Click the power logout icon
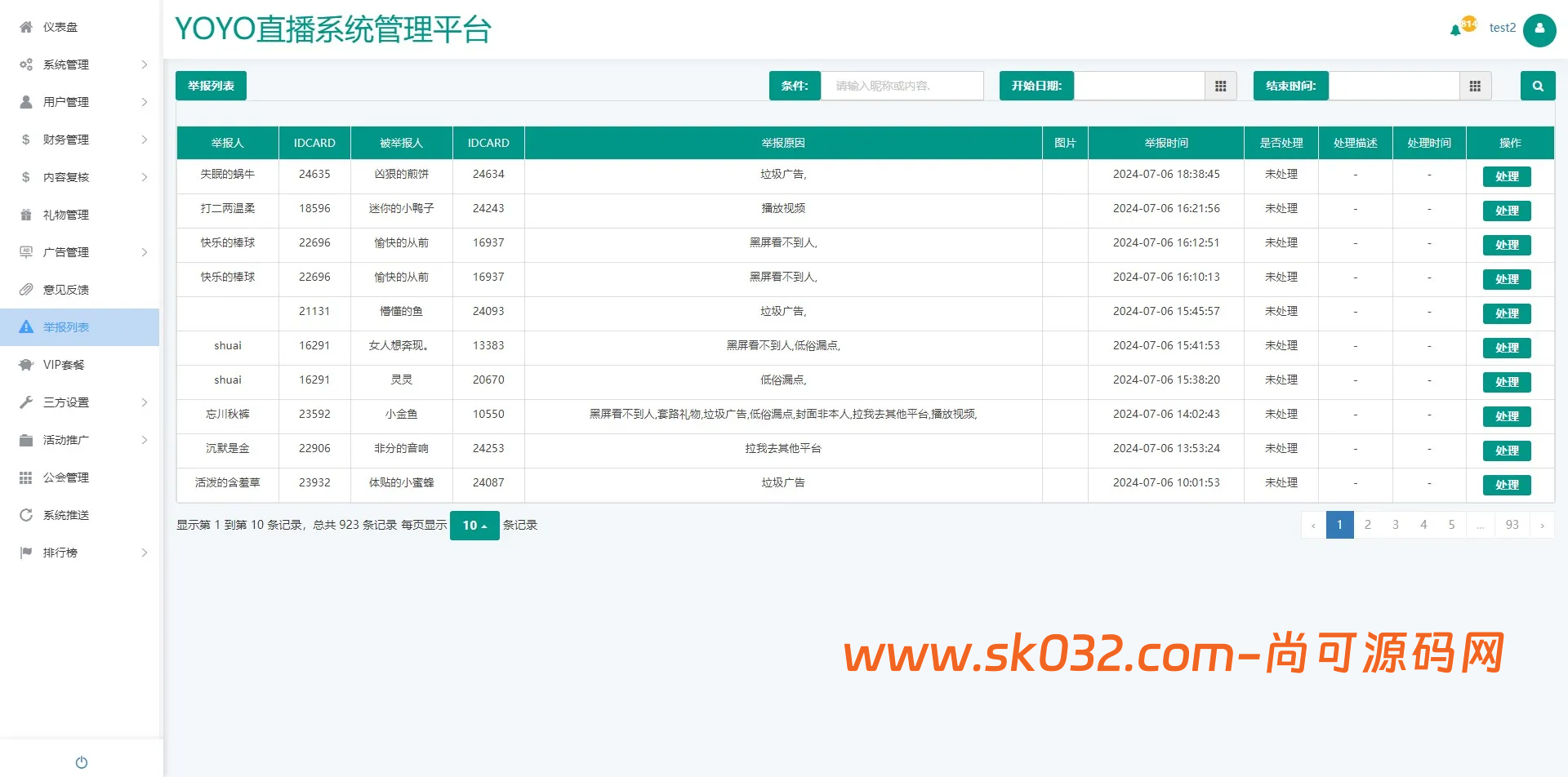 click(81, 761)
